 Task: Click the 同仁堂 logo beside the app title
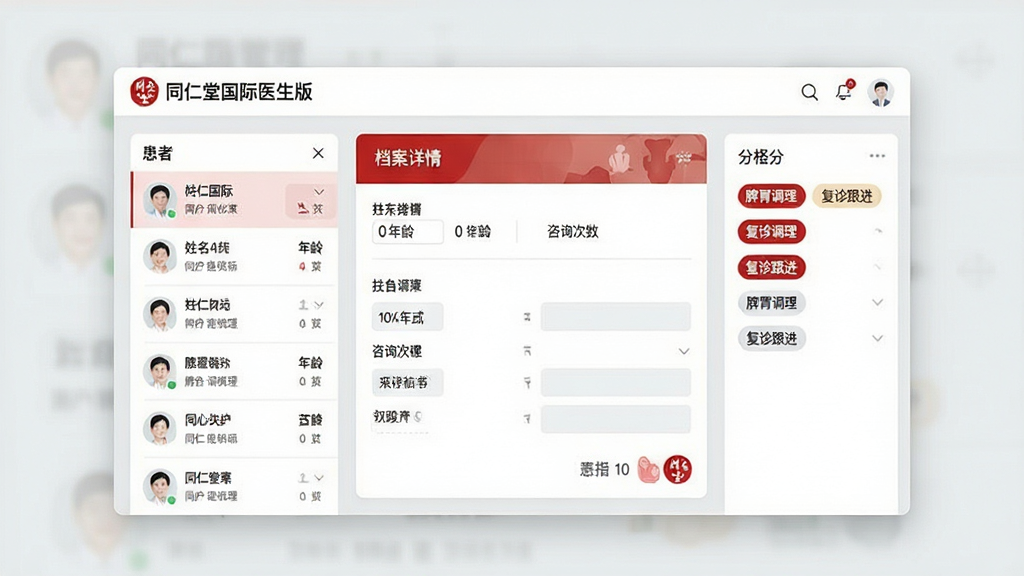(144, 91)
